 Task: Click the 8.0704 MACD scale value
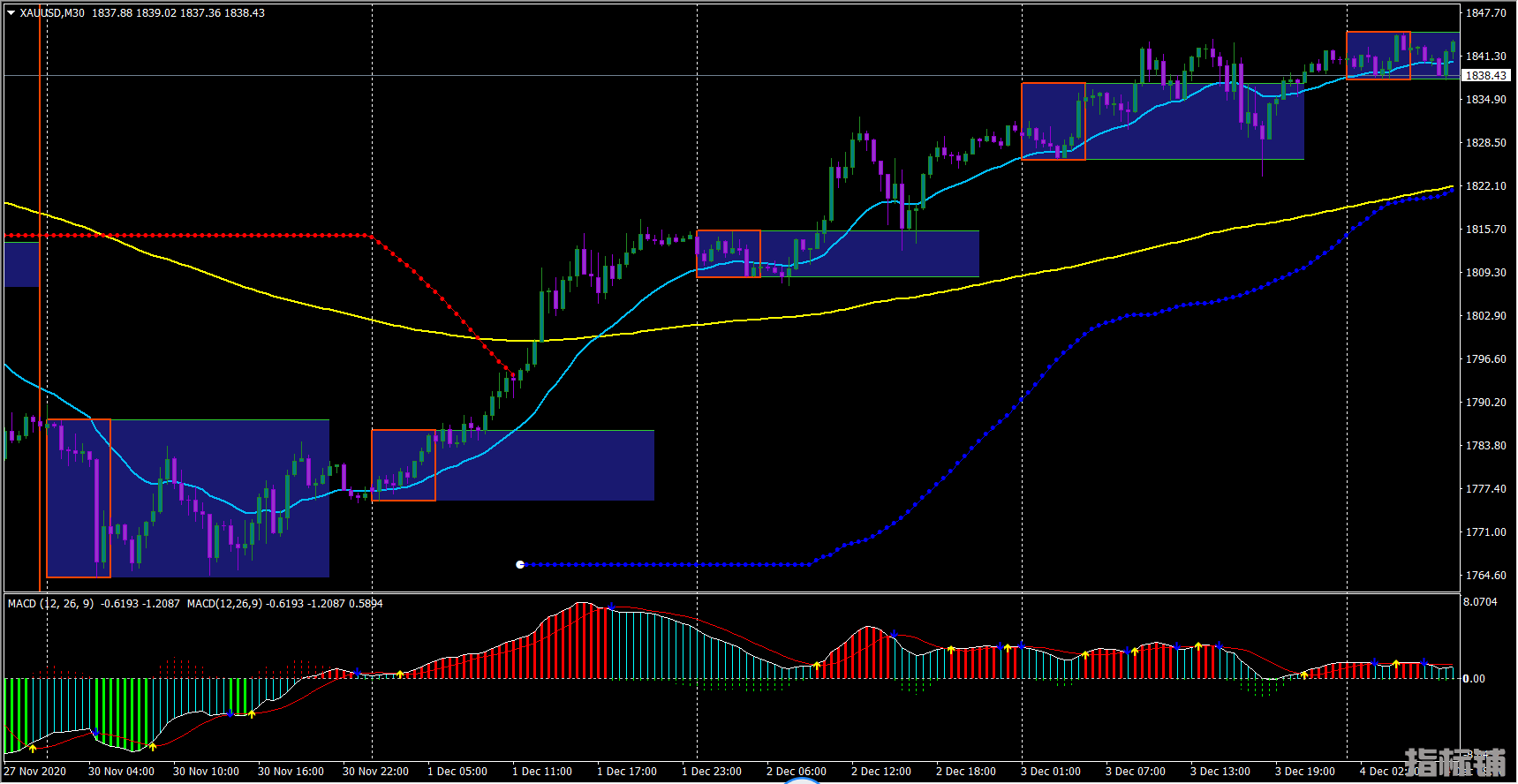[x=1480, y=602]
